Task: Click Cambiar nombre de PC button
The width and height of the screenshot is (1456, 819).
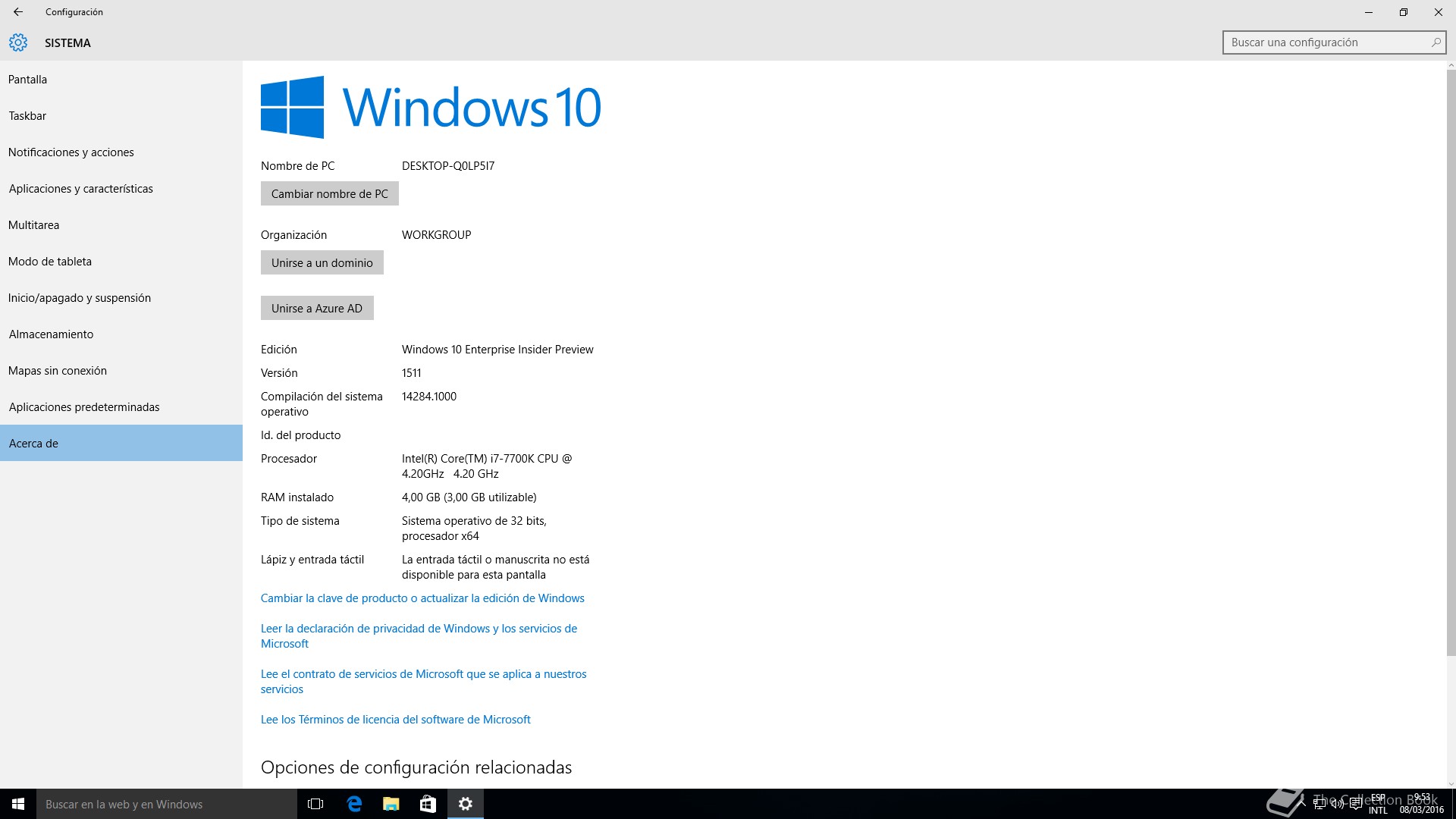Action: pyautogui.click(x=330, y=193)
